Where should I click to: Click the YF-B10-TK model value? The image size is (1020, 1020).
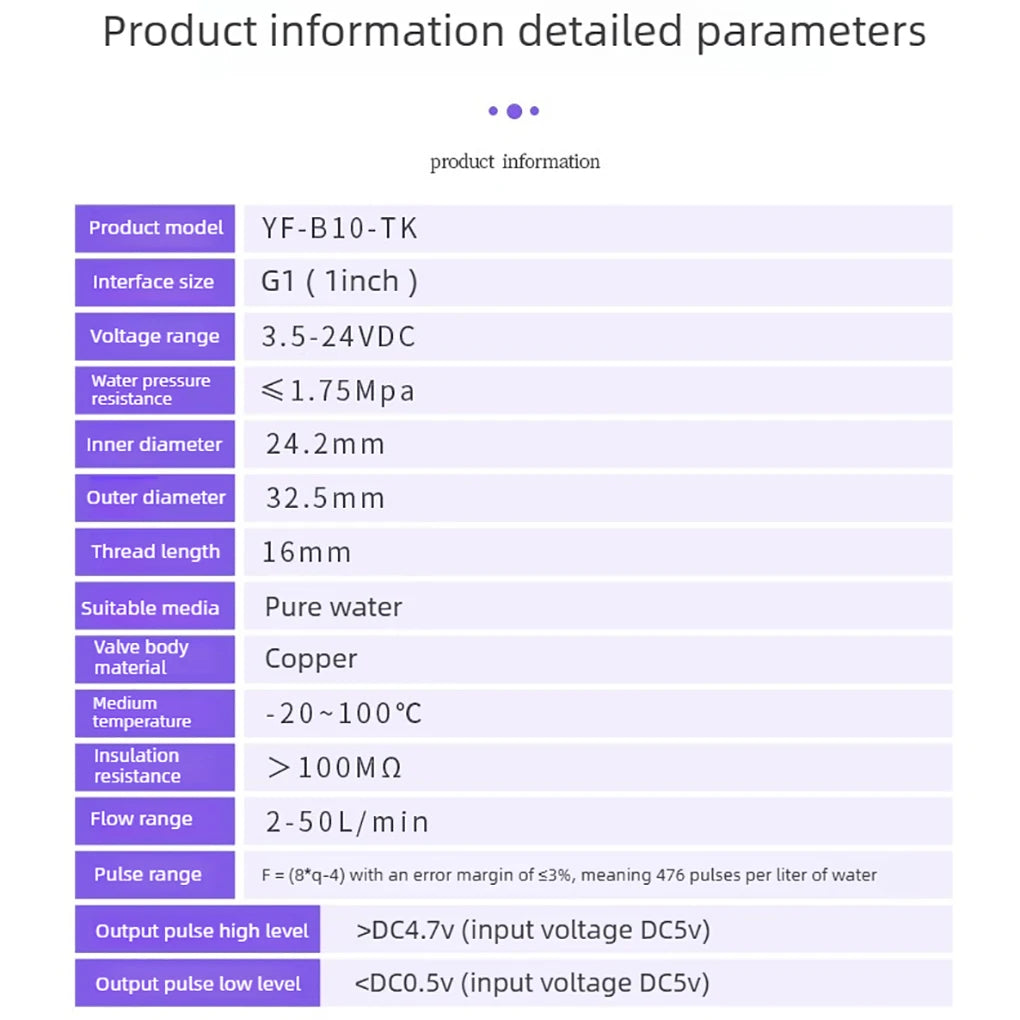point(339,228)
